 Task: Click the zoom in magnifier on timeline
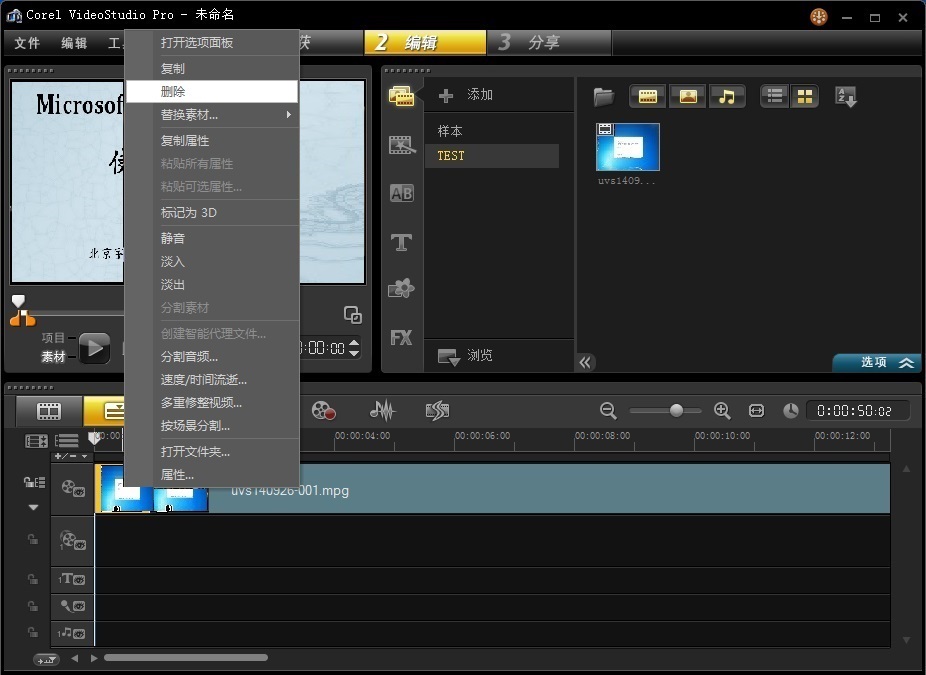coord(722,410)
